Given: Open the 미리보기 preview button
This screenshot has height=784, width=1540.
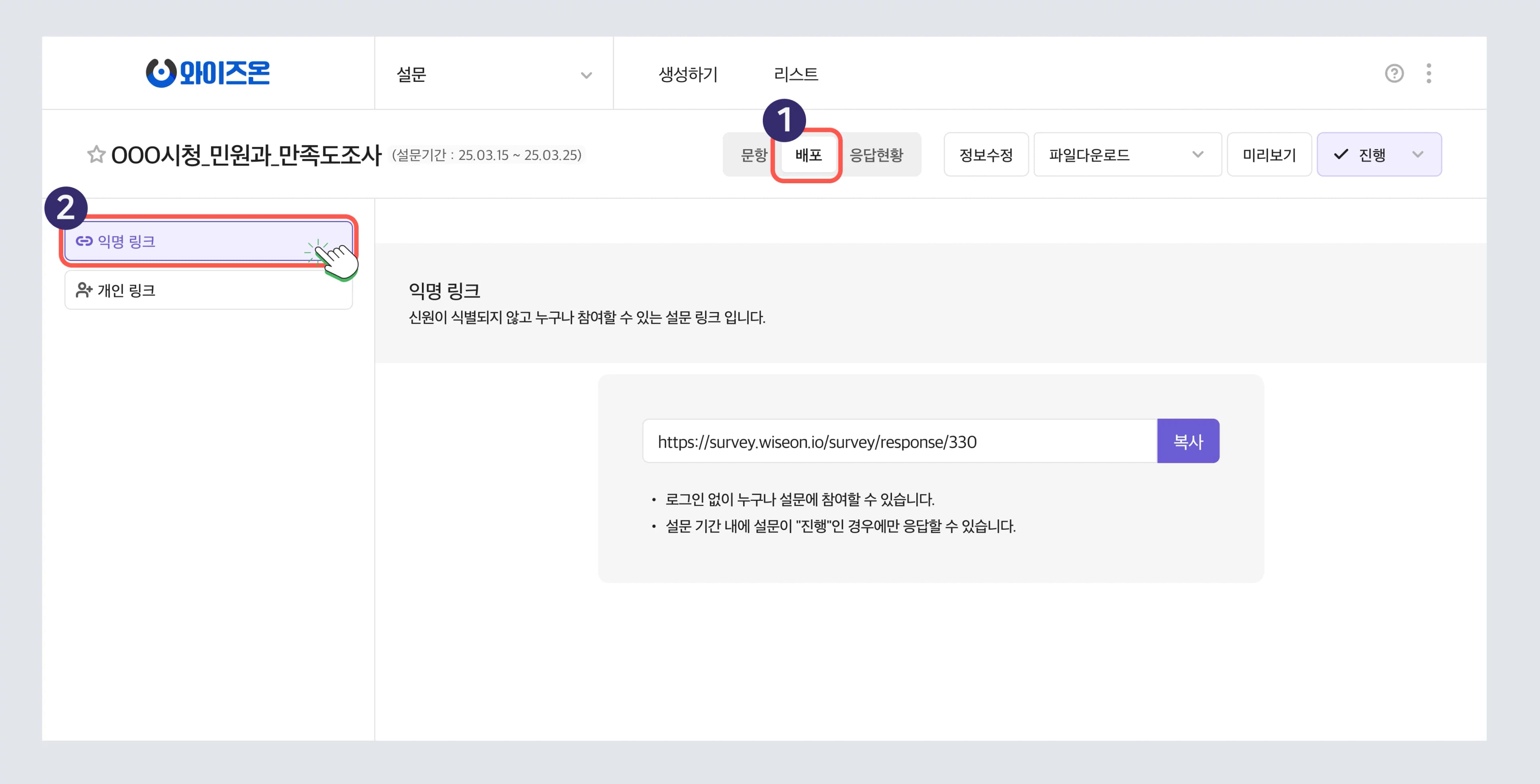Looking at the screenshot, I should [1269, 154].
